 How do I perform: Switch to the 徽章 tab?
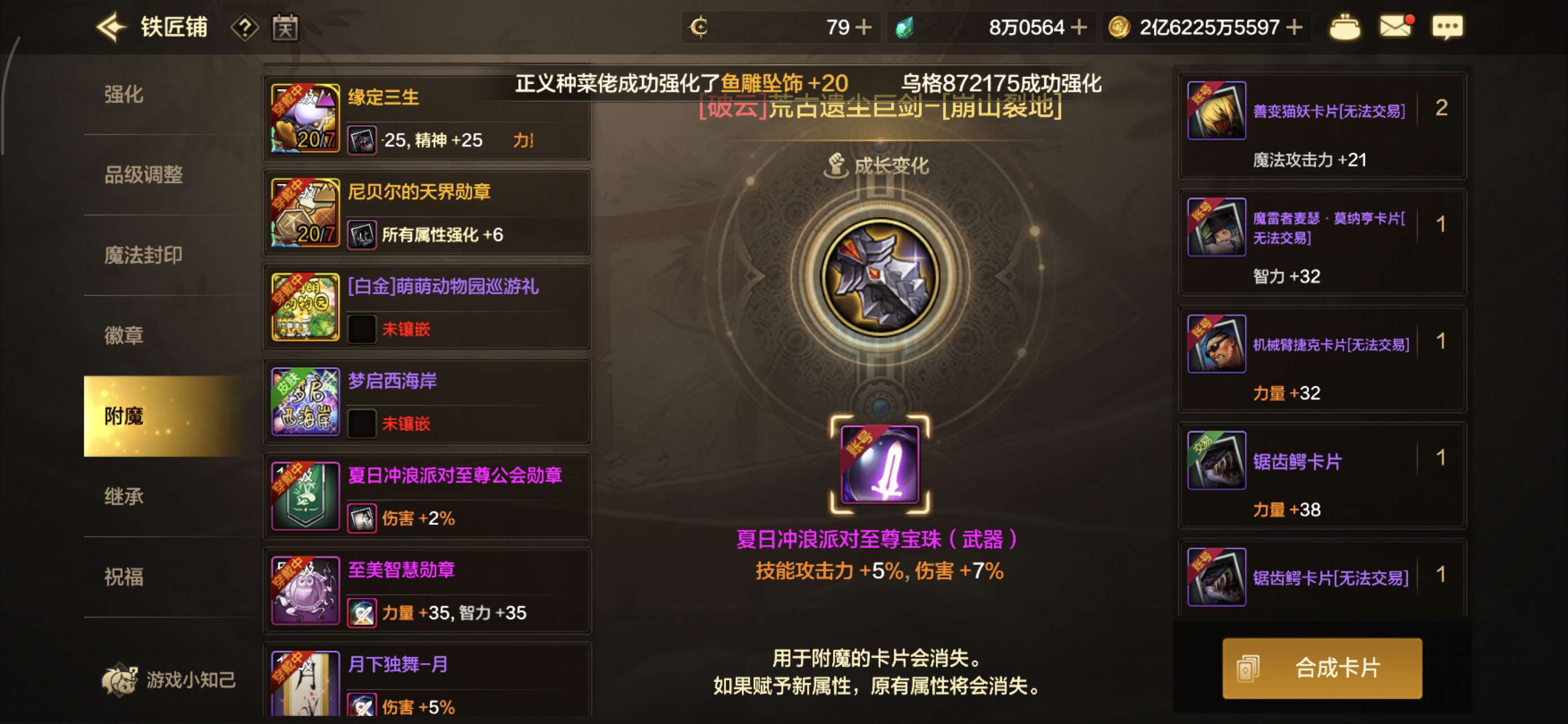(124, 335)
